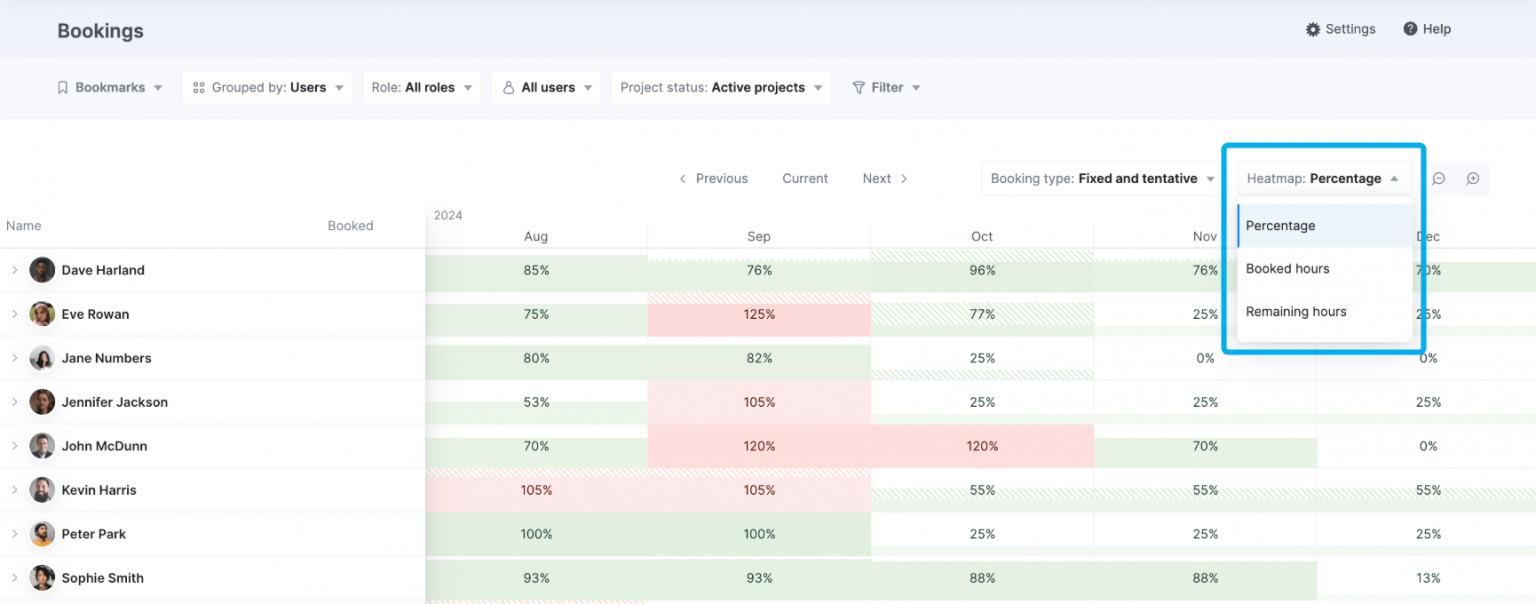Click Eve Rowan's profile picture
This screenshot has width=1536, height=604.
coord(42,314)
